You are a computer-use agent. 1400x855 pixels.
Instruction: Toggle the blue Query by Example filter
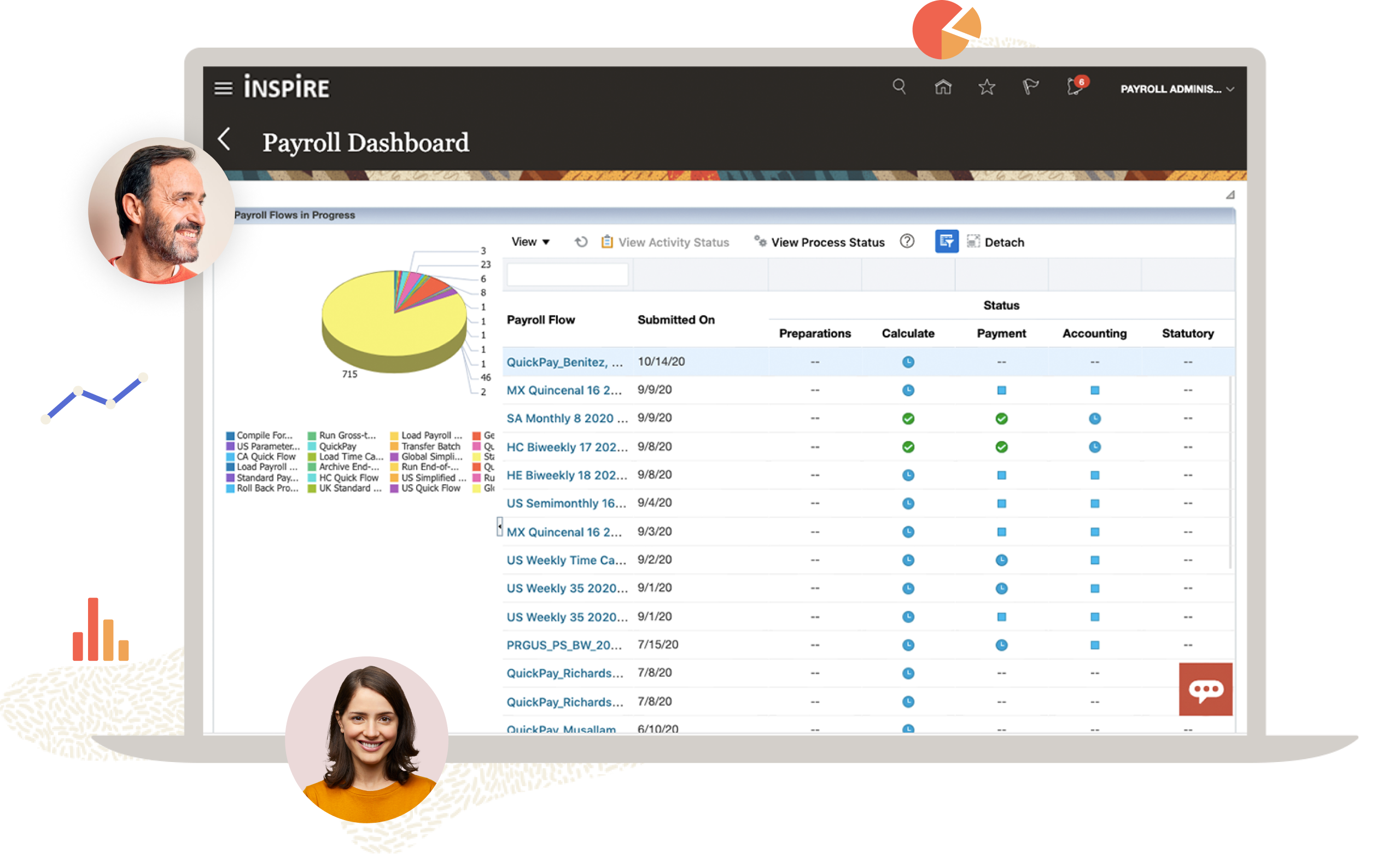(x=947, y=241)
